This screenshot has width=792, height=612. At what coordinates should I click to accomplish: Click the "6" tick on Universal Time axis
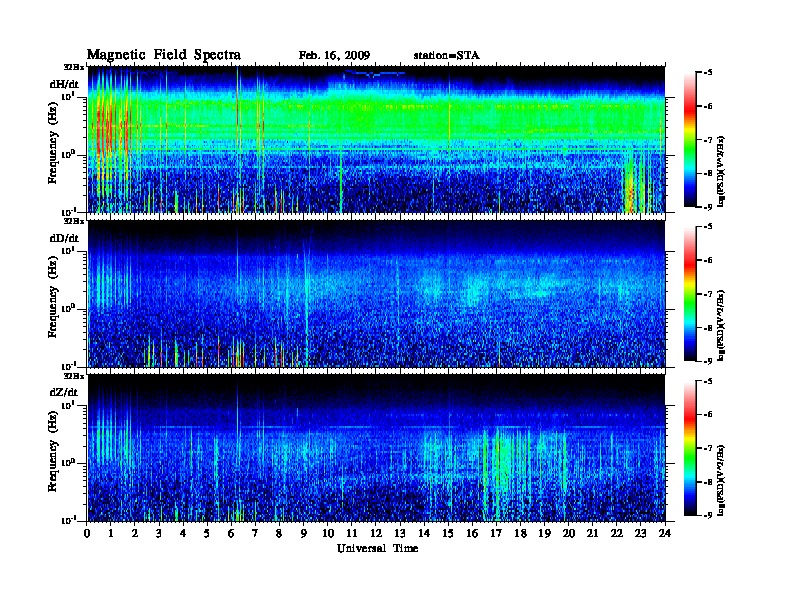(x=232, y=533)
